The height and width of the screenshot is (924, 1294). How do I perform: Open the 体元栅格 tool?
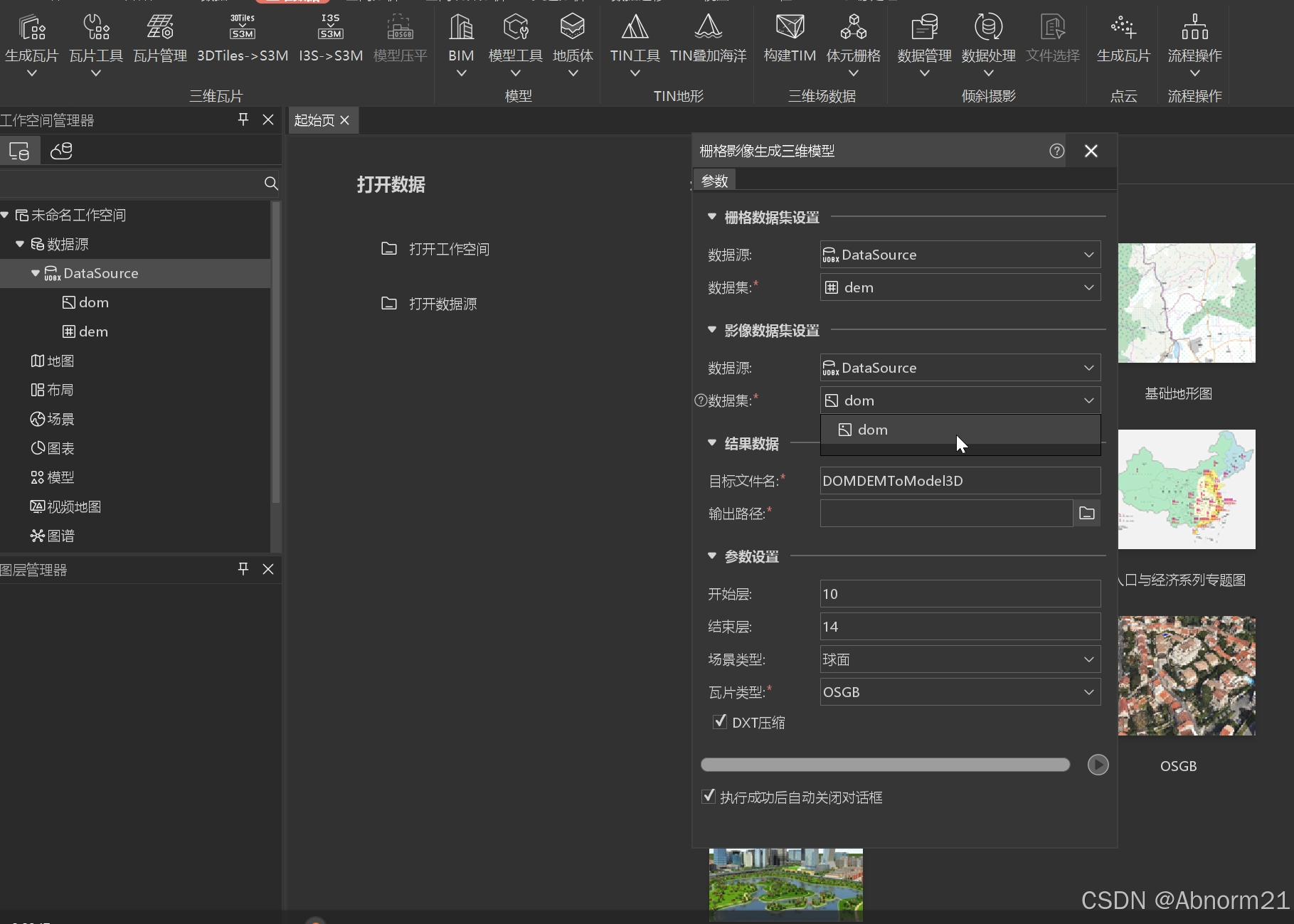(x=853, y=32)
